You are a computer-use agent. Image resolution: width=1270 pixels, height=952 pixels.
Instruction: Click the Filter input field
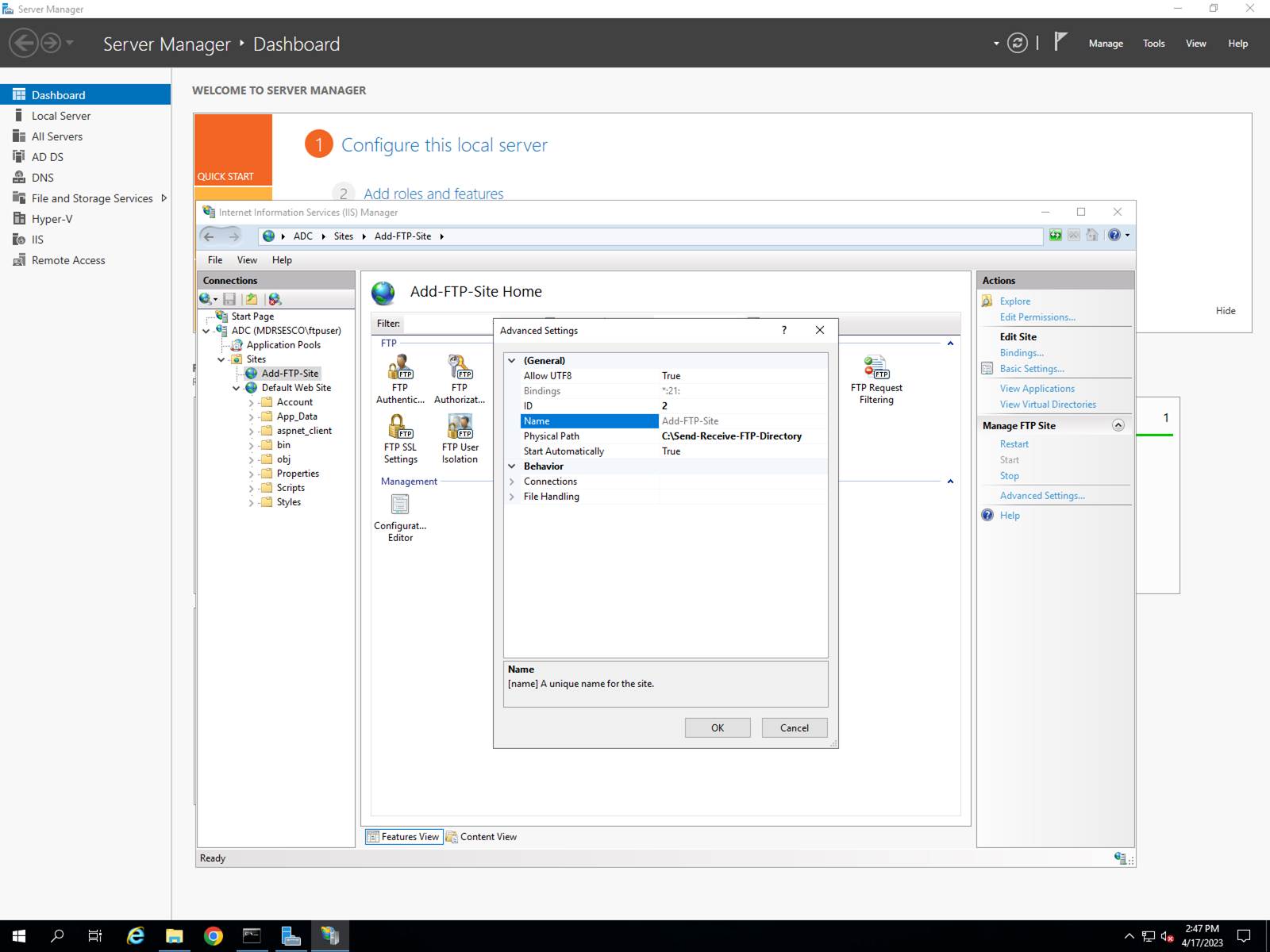pos(448,324)
